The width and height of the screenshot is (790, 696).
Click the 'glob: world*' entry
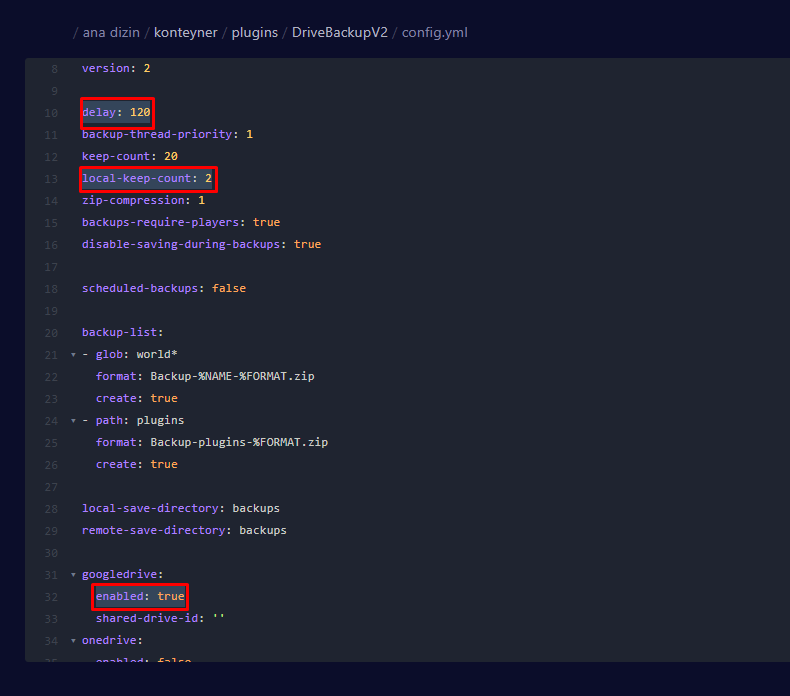[136, 354]
